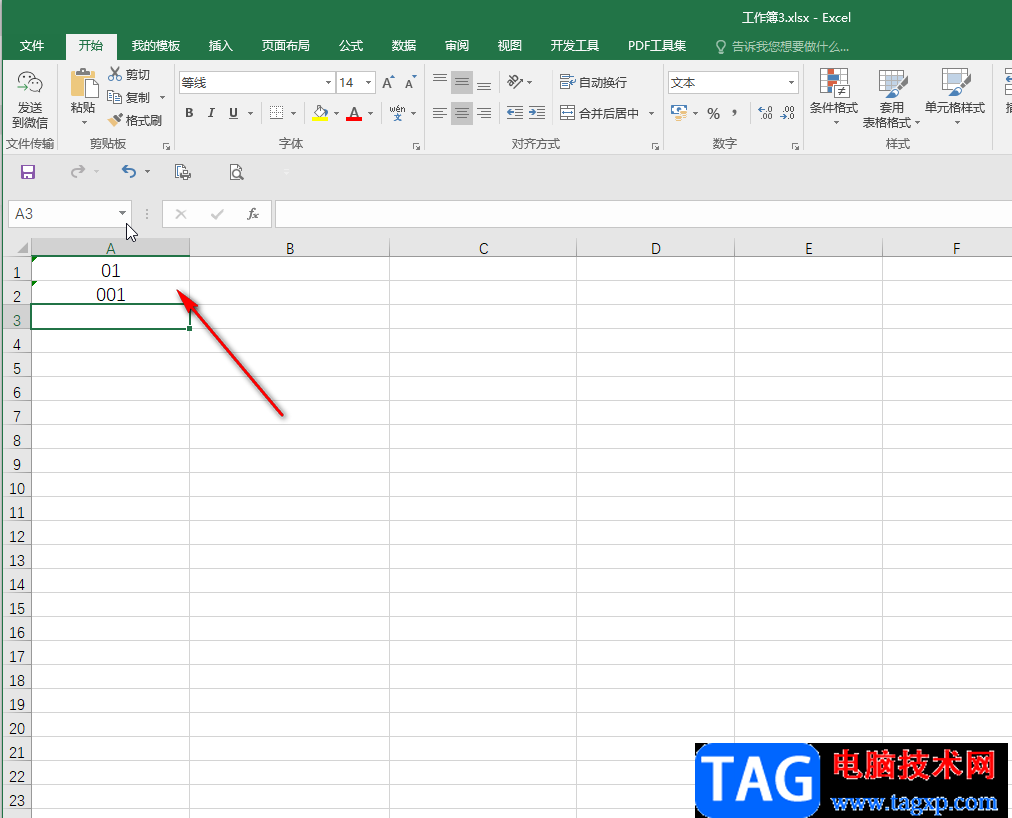Switch to the 页面布局 tab

285,46
